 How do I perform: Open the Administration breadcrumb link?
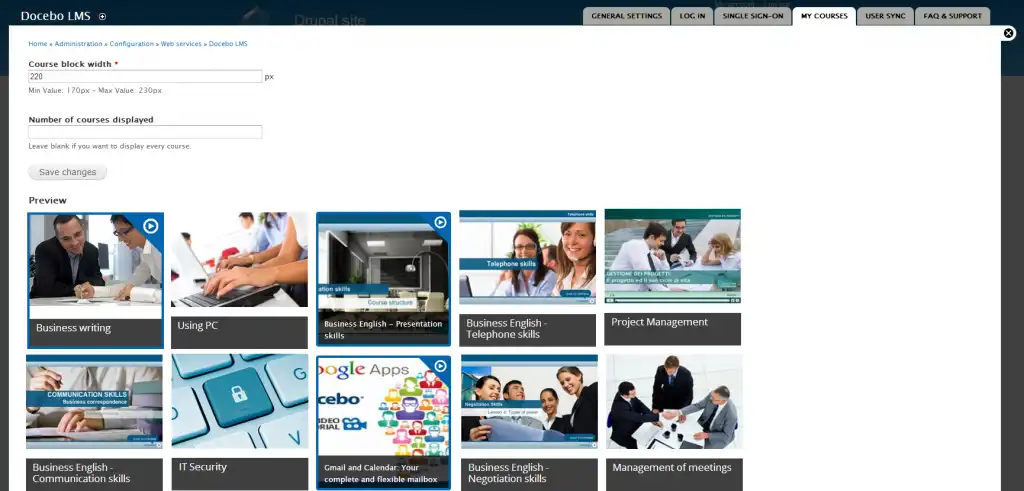pos(78,44)
